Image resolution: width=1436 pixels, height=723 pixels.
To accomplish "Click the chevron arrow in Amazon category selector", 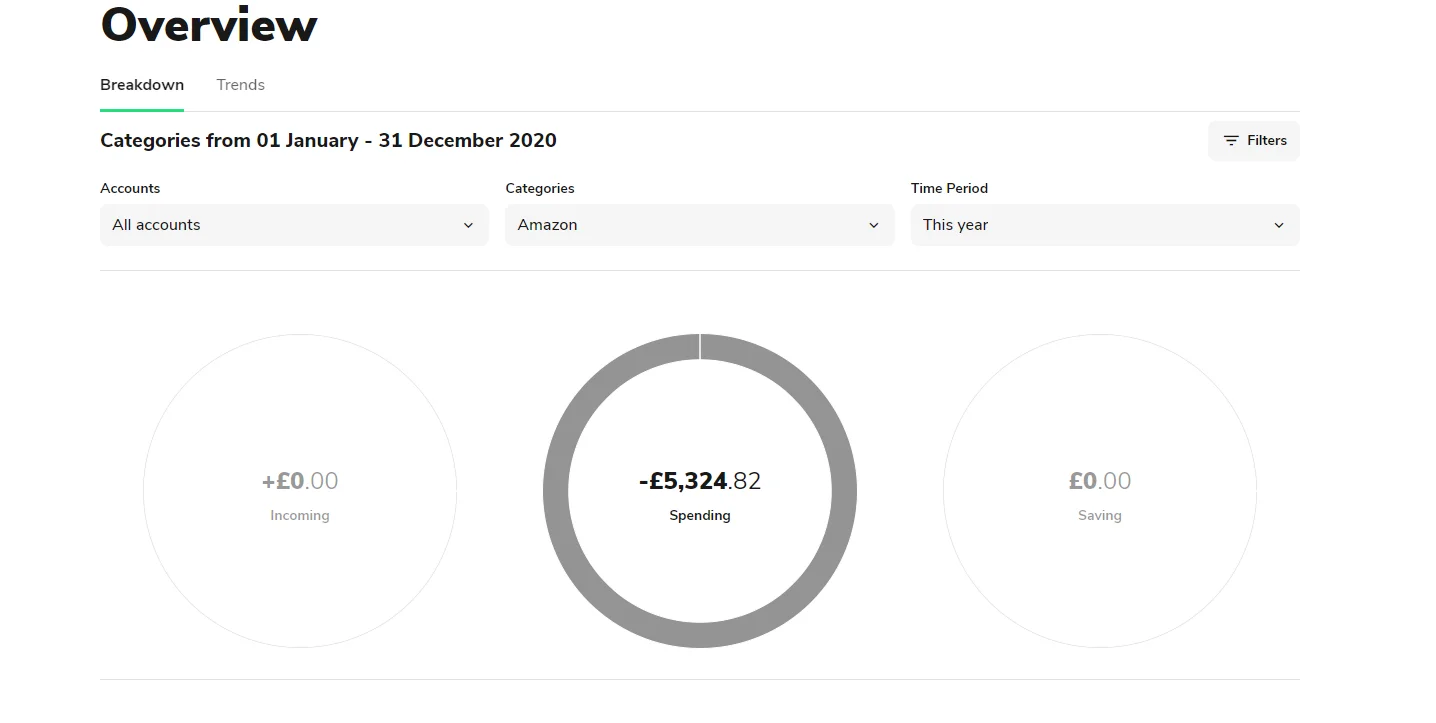I will coord(874,225).
